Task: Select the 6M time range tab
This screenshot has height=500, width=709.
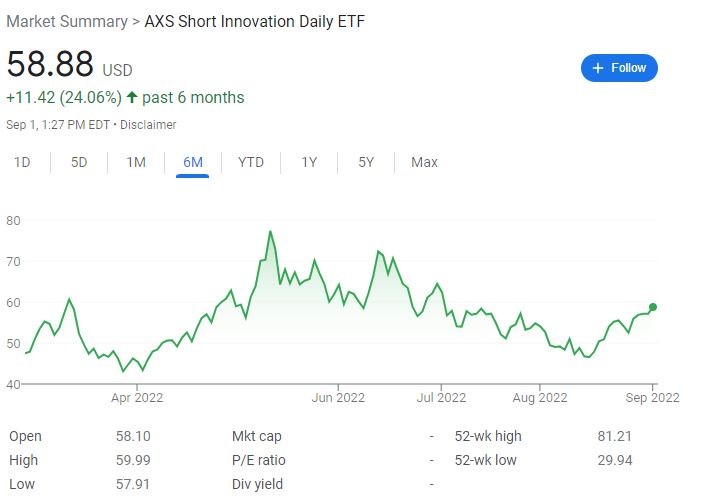Action: pyautogui.click(x=193, y=162)
